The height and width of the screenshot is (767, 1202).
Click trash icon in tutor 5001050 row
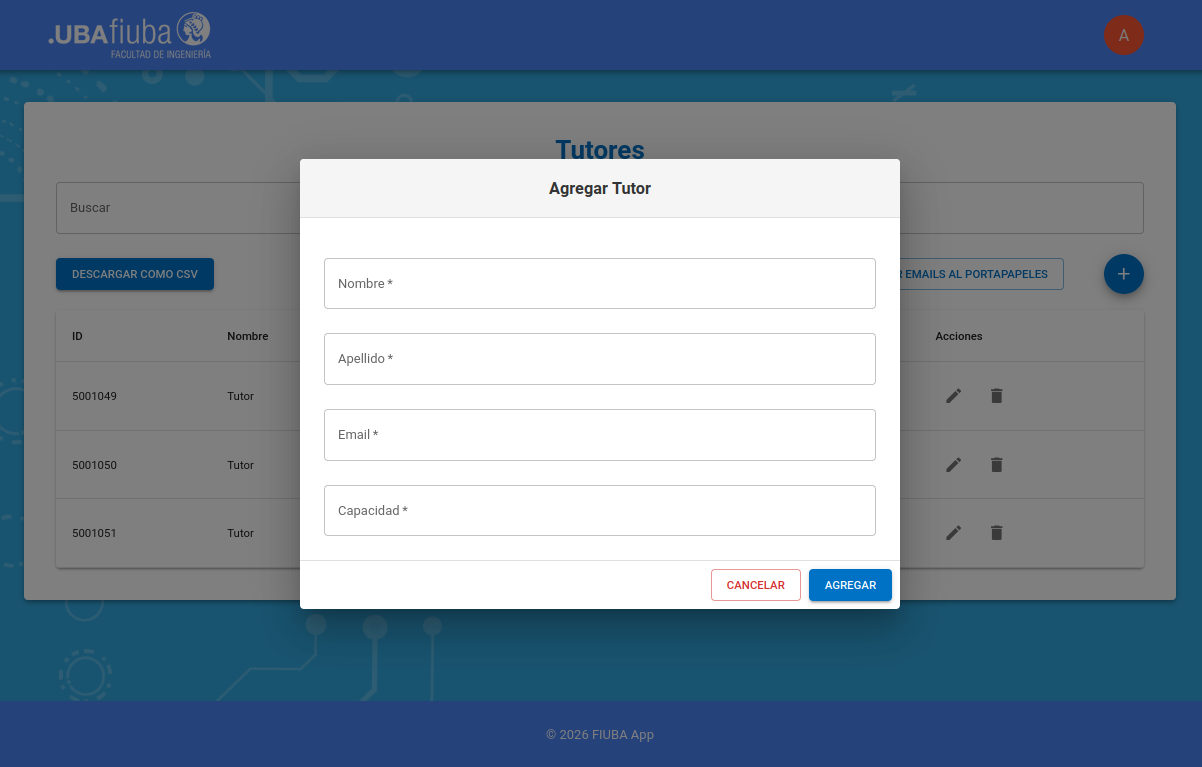[x=996, y=465]
